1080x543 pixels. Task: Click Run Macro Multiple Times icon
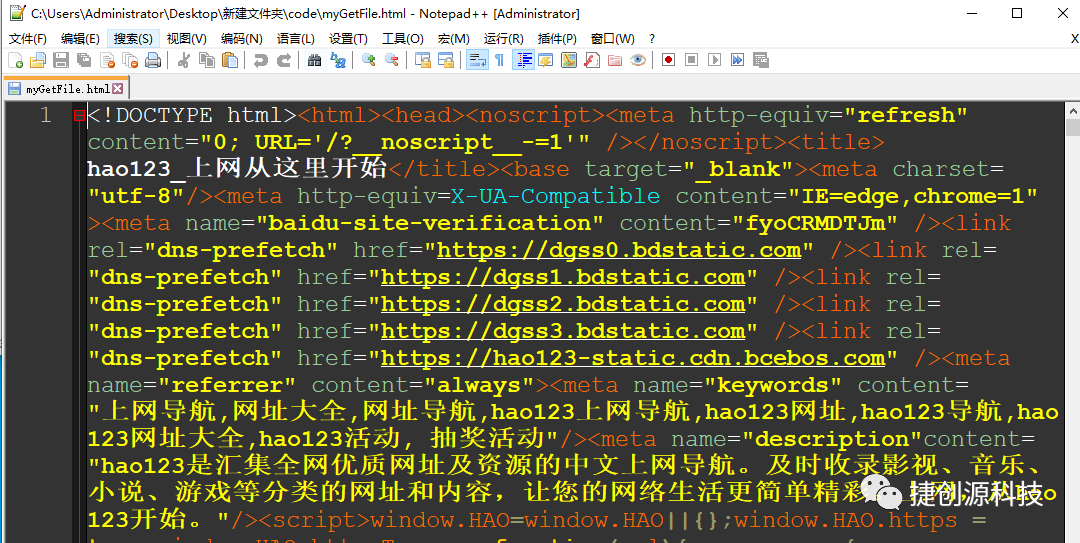click(x=738, y=60)
